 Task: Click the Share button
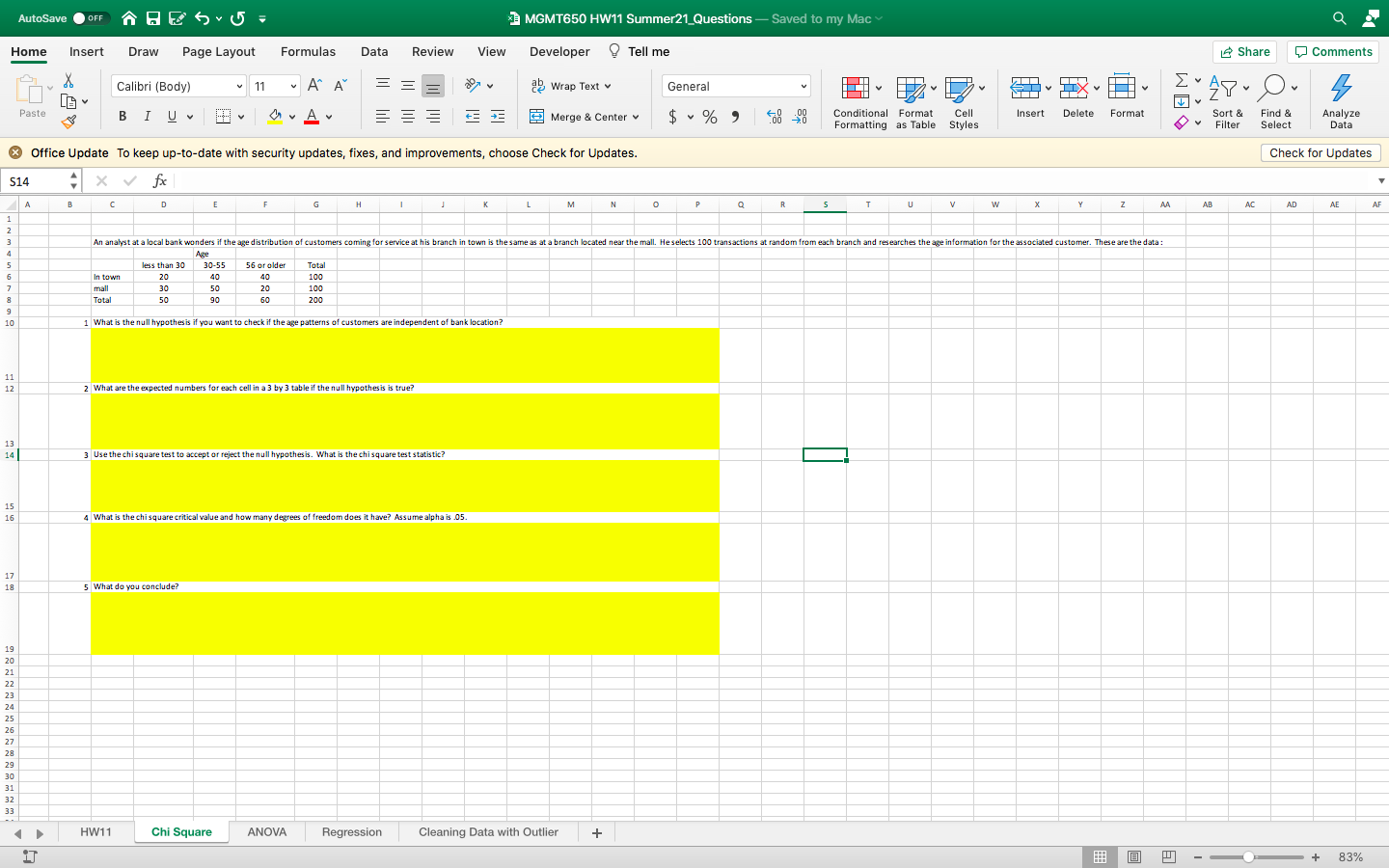click(1244, 52)
